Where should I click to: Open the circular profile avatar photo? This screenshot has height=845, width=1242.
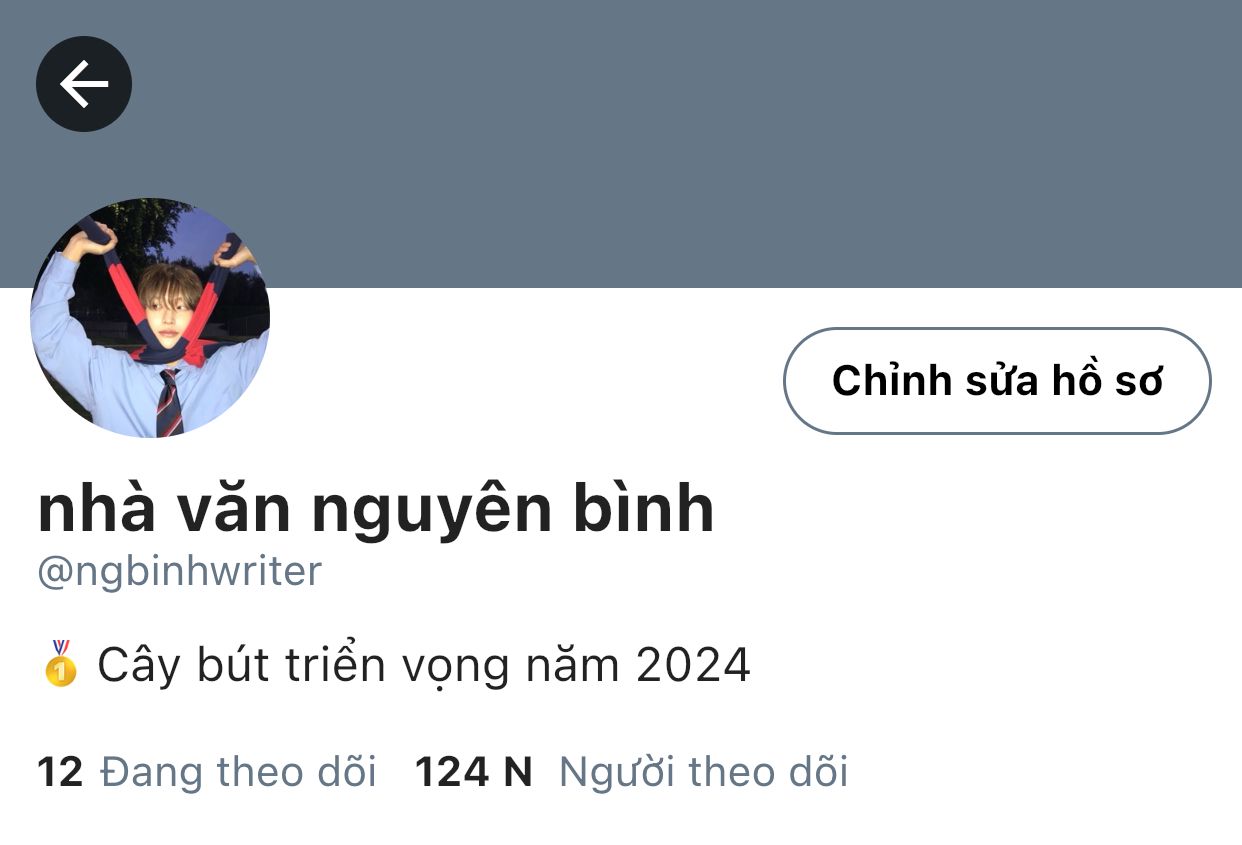click(x=150, y=318)
